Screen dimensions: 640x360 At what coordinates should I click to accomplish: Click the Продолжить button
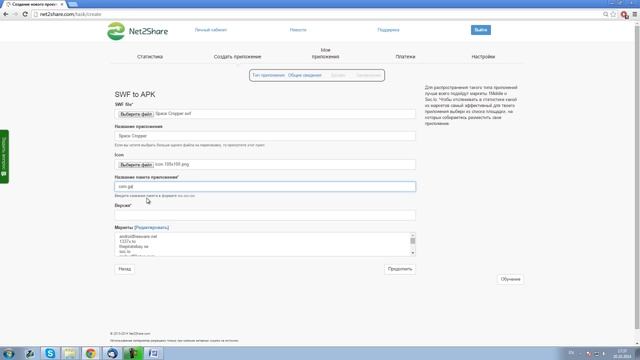point(400,269)
